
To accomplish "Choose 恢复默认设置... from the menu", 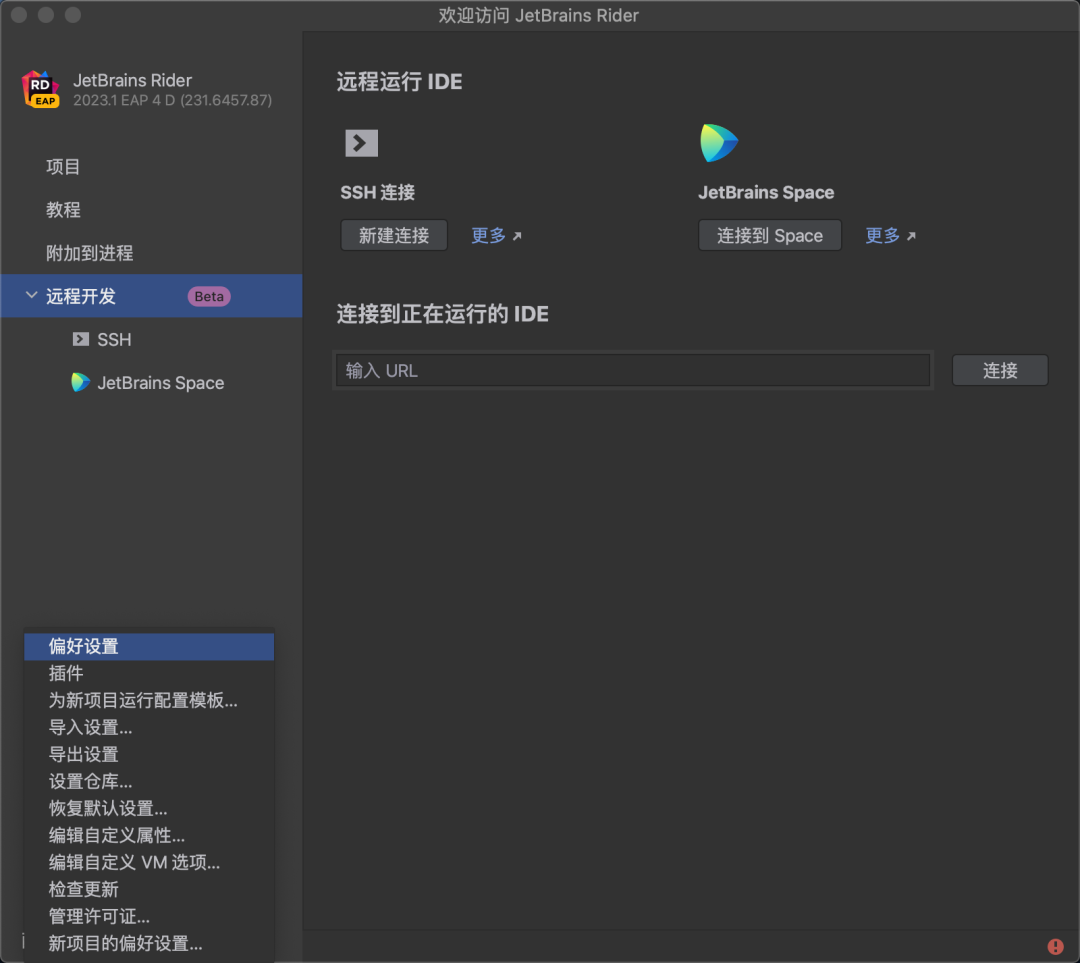I will tap(149, 809).
